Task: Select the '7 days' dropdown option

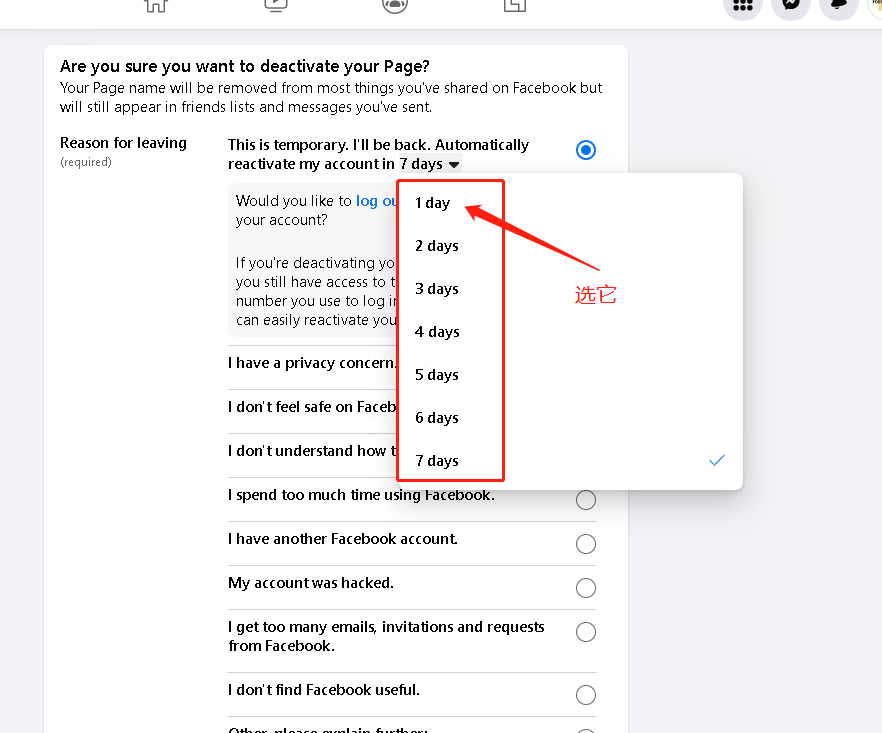Action: coord(437,461)
